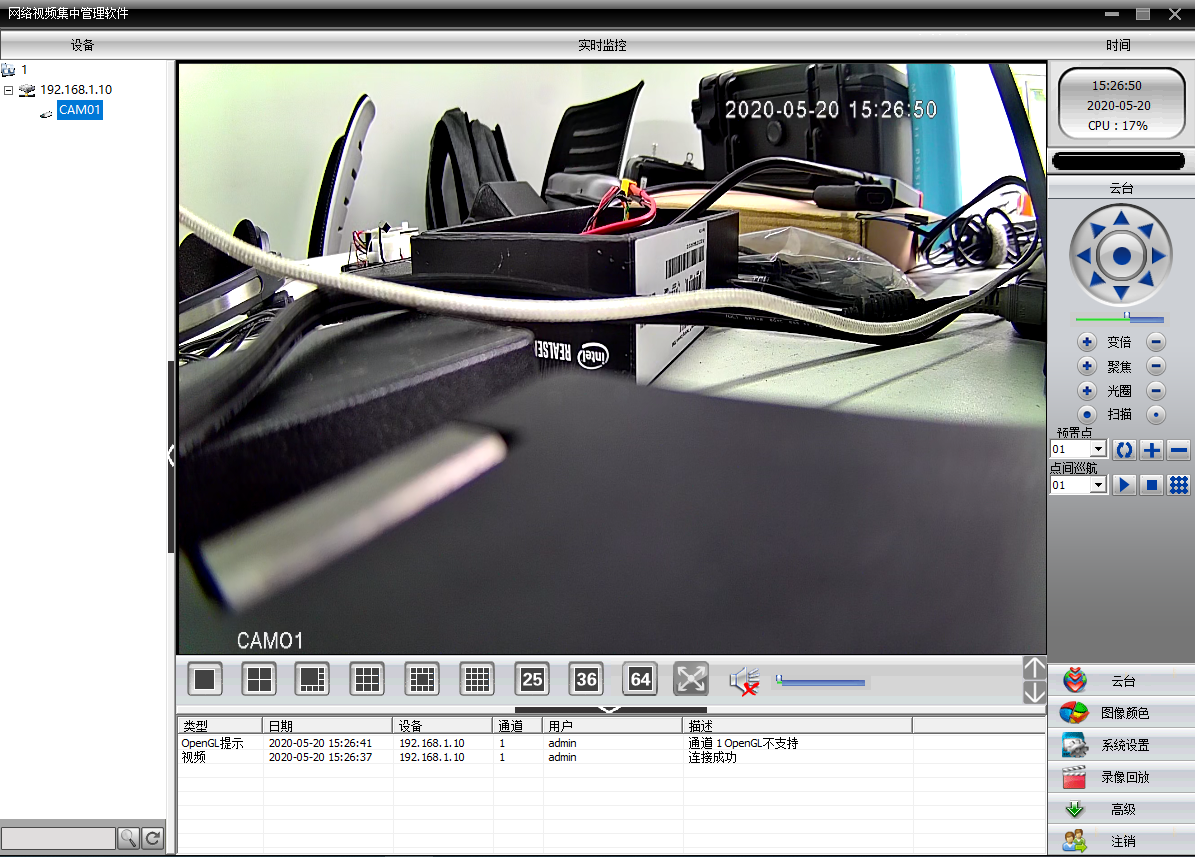Open the 预置点 preset dropdown
The image size is (1195, 857).
[1097, 449]
